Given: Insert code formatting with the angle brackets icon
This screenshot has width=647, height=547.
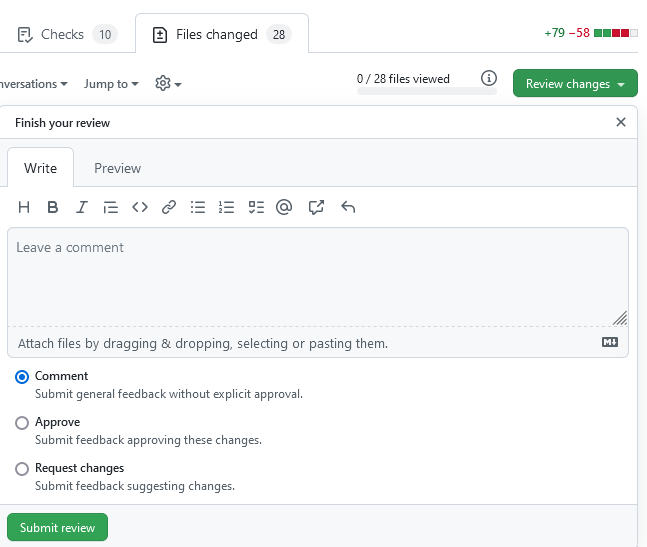Looking at the screenshot, I should [x=140, y=207].
